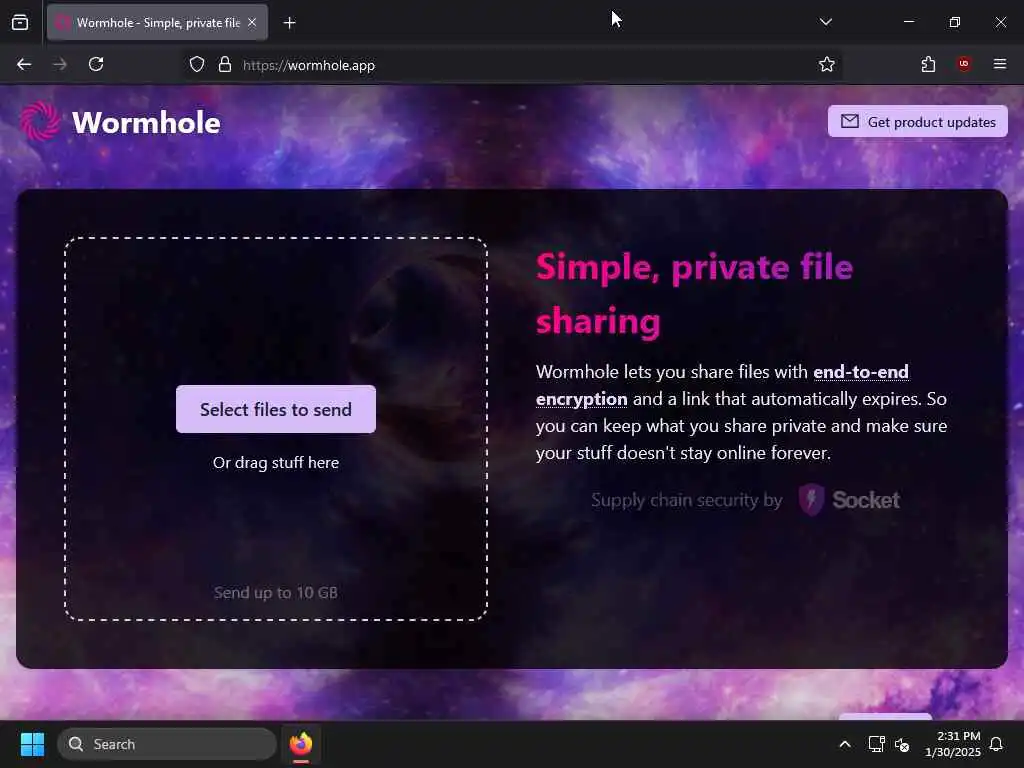1024x768 pixels.
Task: Open the clock showing 2:31 PM
Action: tap(952, 744)
